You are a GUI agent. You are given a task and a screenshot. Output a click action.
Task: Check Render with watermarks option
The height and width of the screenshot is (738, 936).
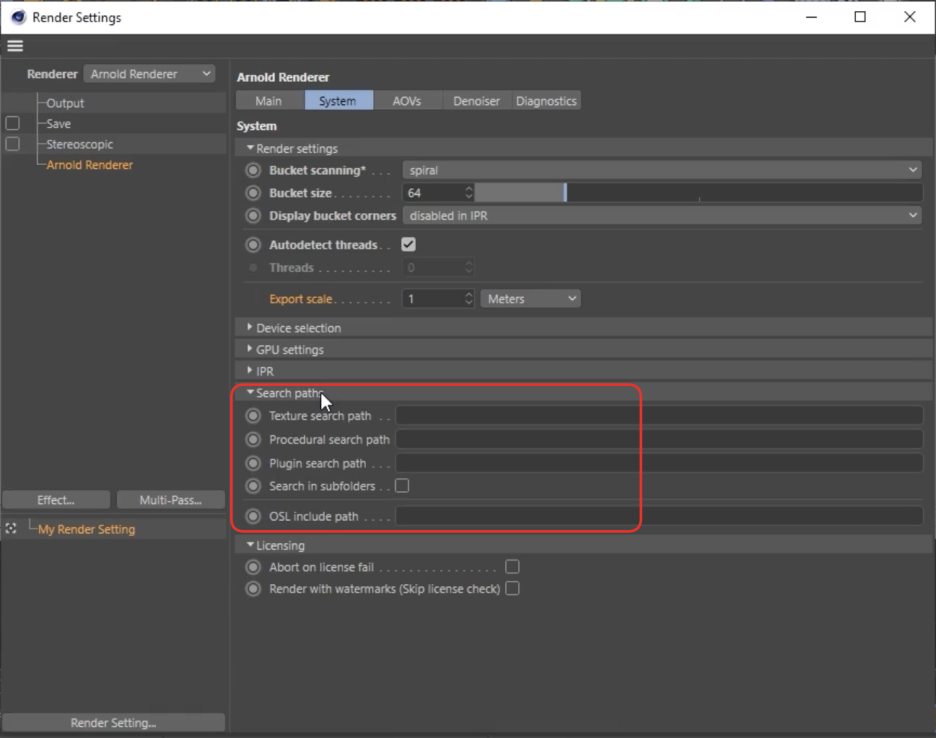point(512,588)
